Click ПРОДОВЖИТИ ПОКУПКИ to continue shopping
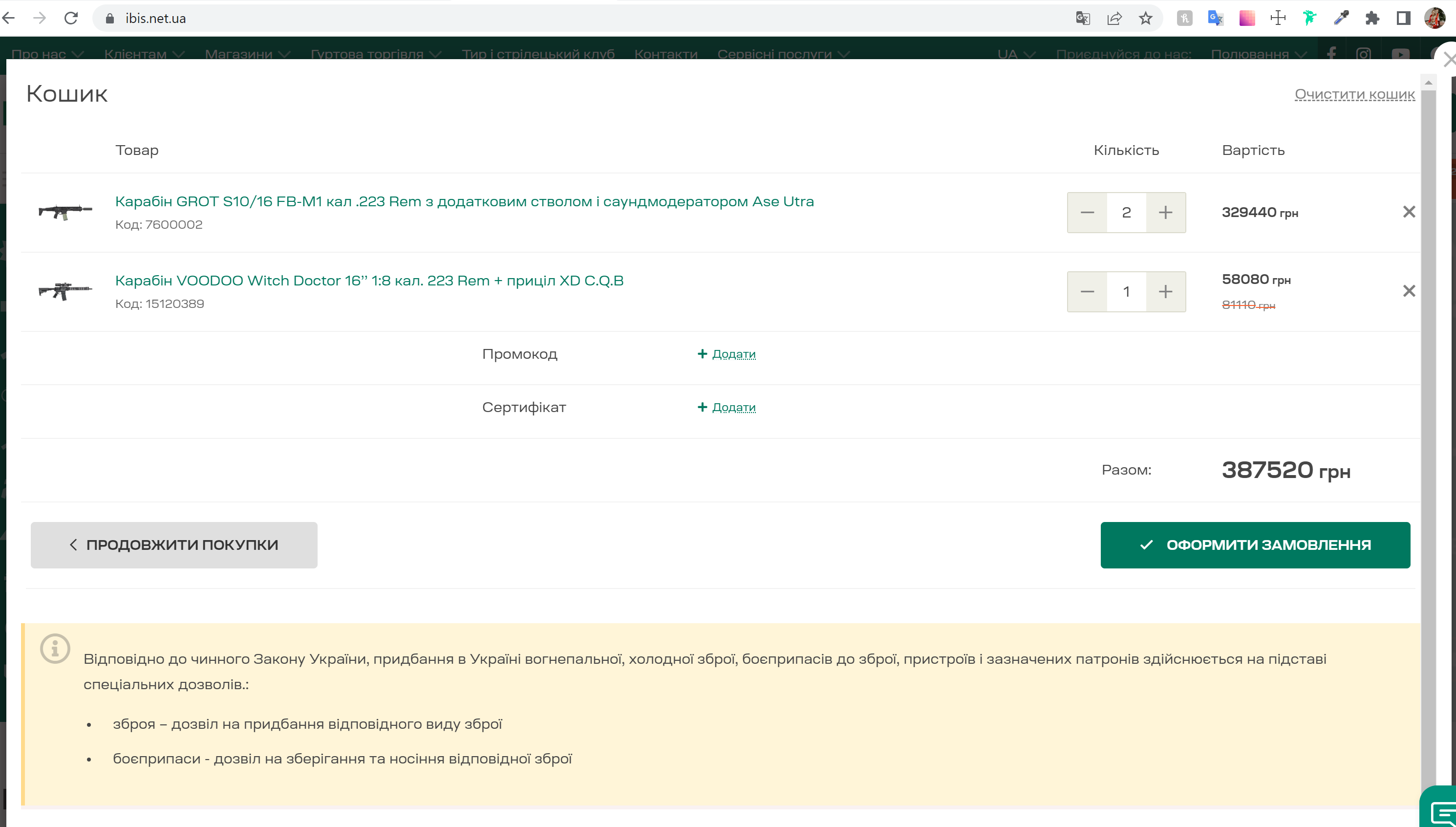The height and width of the screenshot is (827, 1456). [x=174, y=544]
